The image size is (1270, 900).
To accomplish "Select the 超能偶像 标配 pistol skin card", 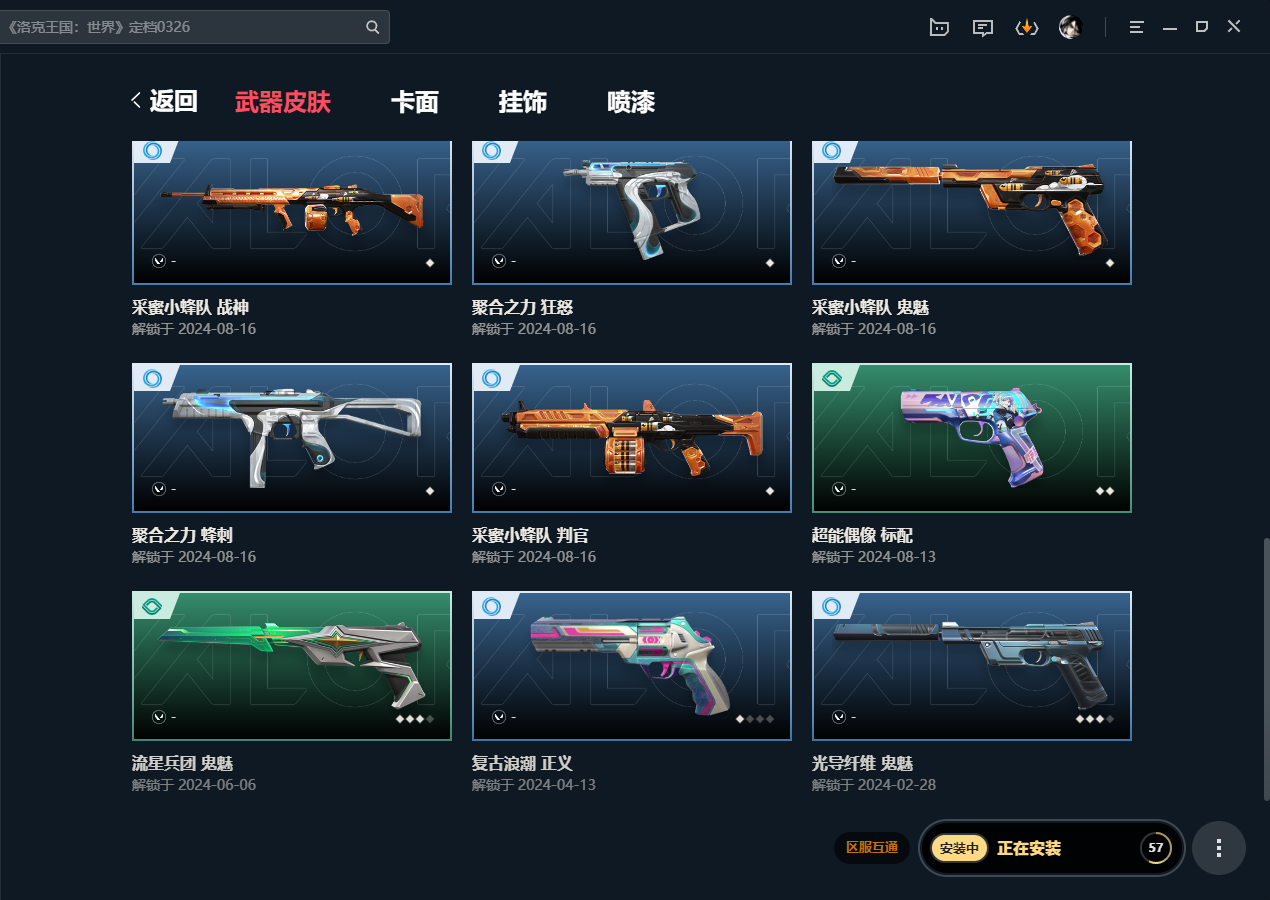I will pos(972,438).
